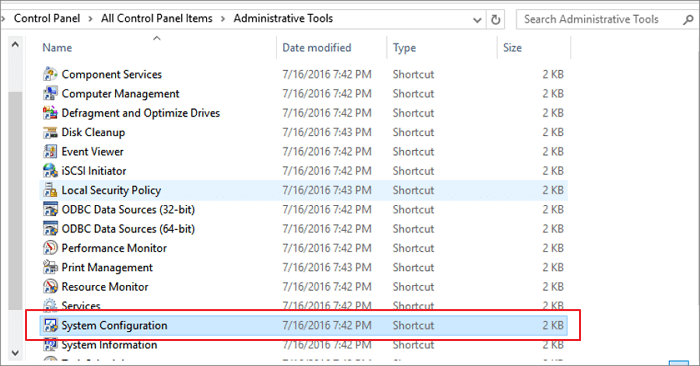Go to All Control Panel Items breadcrumb
Image resolution: width=700 pixels, height=366 pixels.
point(157,18)
